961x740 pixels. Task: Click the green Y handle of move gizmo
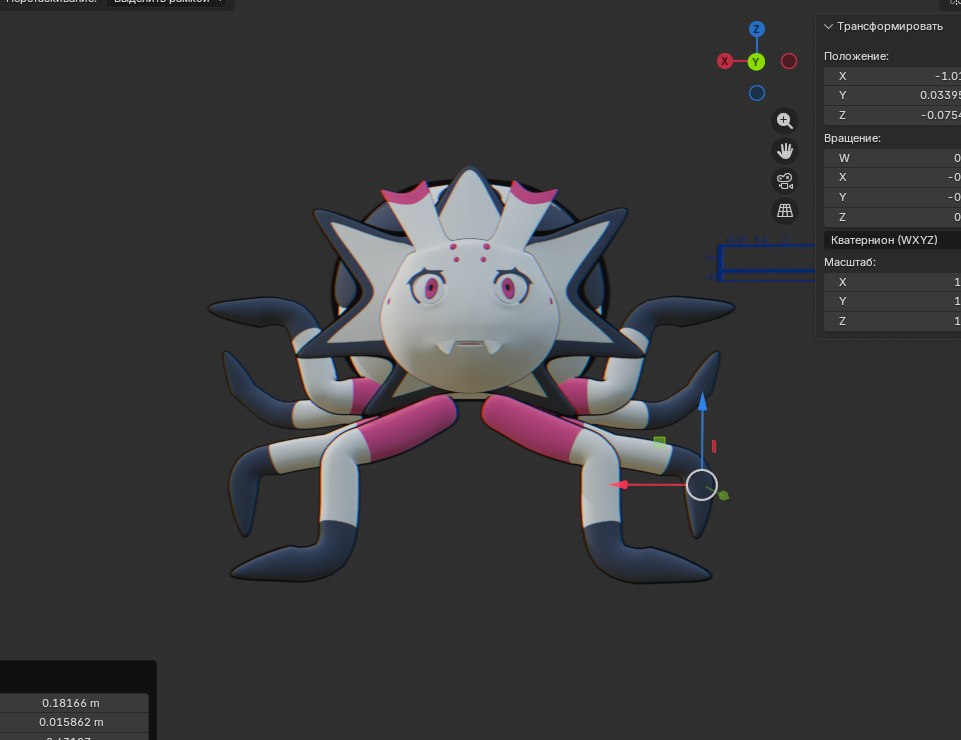pyautogui.click(x=723, y=495)
